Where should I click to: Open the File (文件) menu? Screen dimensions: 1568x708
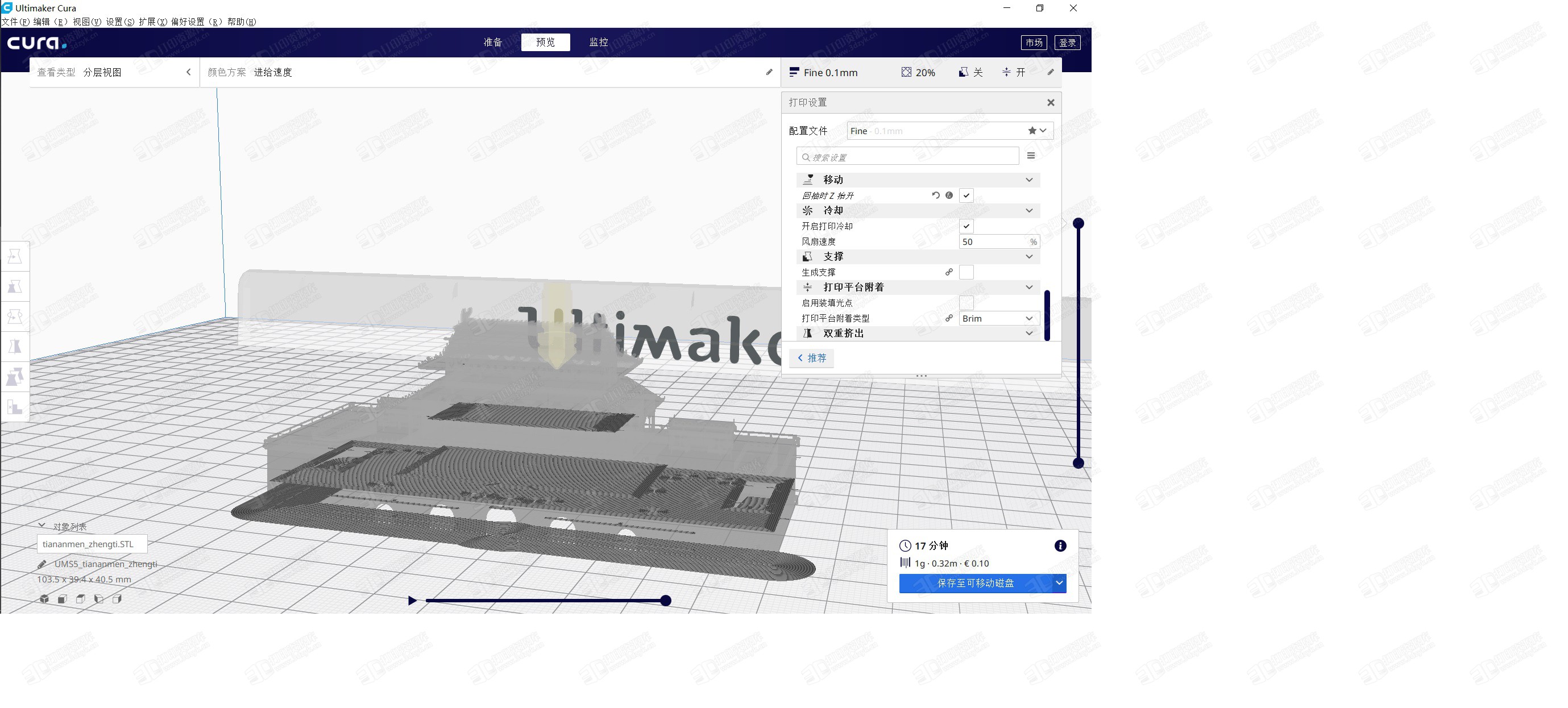point(15,22)
